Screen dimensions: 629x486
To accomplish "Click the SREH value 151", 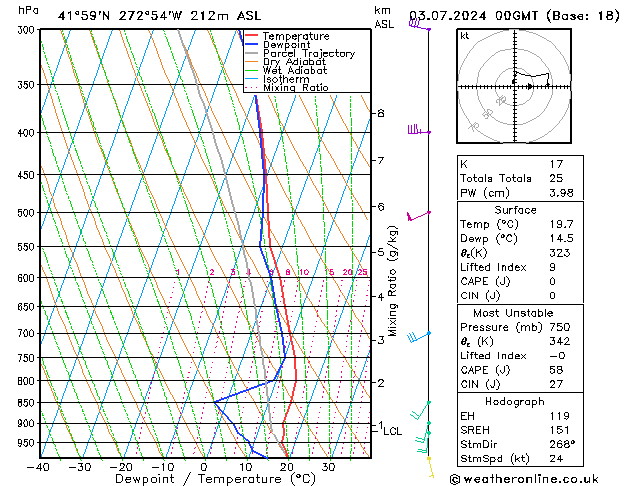I will [560, 430].
